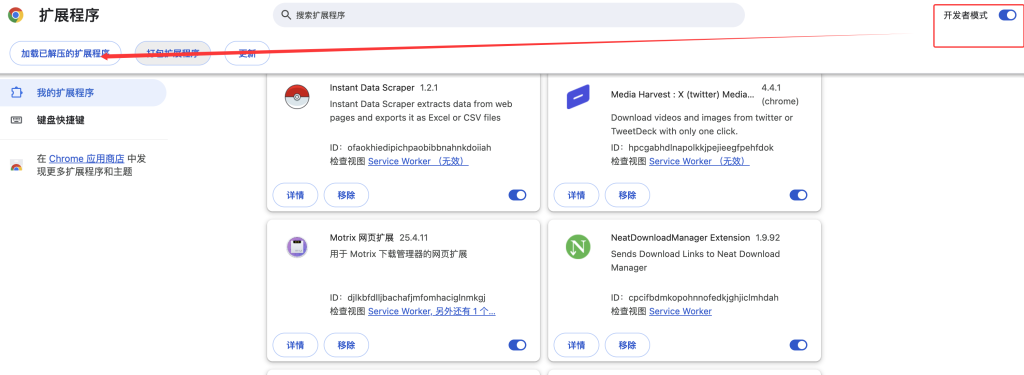
Task: Click the NeatDownloadManager Extension name text
Action: point(680,237)
